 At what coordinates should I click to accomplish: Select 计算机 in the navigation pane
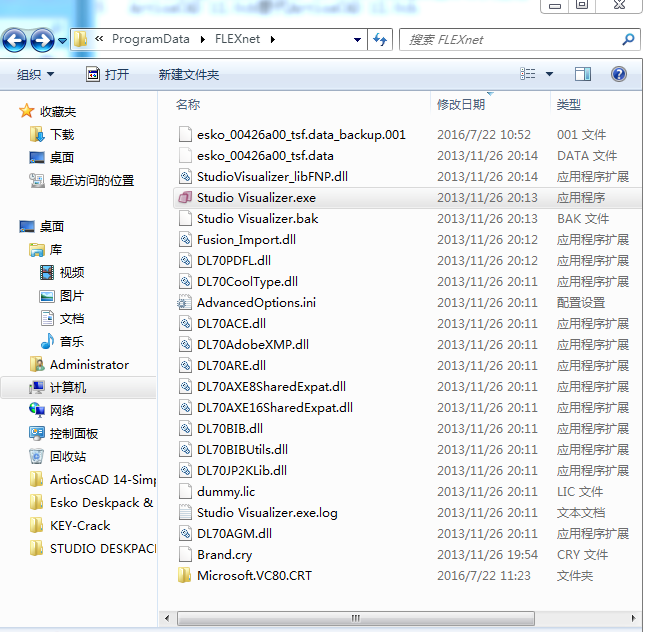pyautogui.click(x=68, y=387)
